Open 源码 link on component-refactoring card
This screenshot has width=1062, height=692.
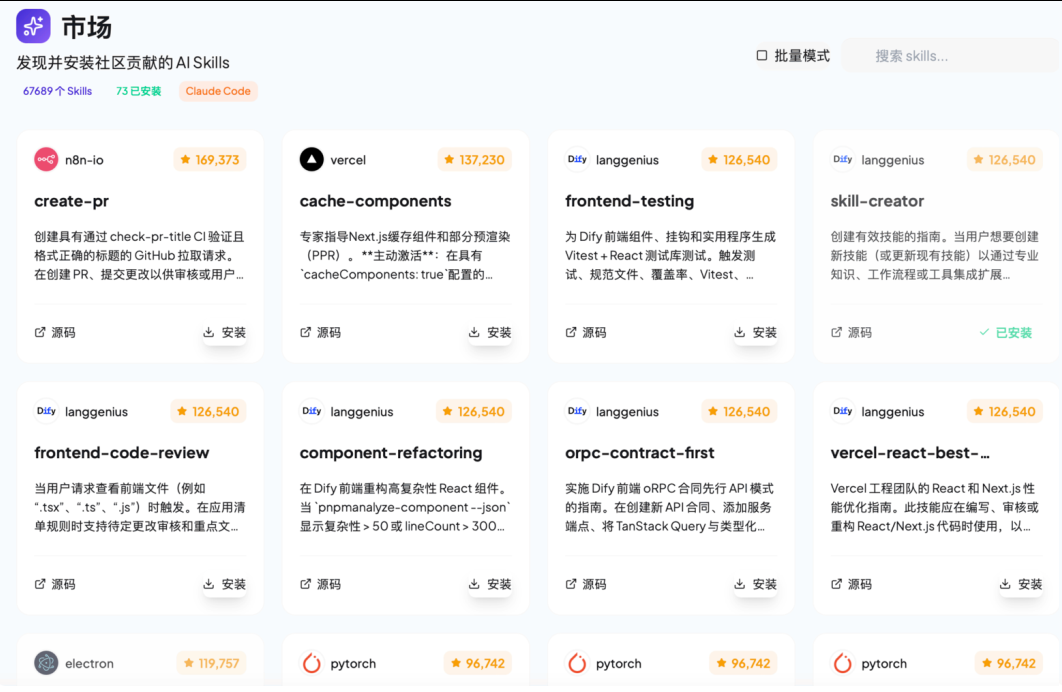tap(321, 584)
